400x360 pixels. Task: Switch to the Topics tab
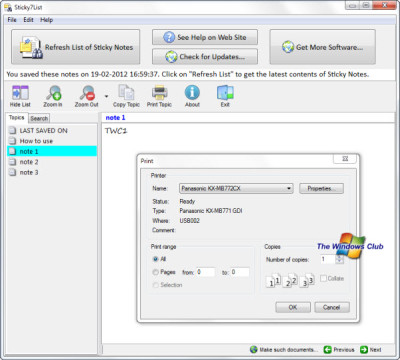(17, 118)
